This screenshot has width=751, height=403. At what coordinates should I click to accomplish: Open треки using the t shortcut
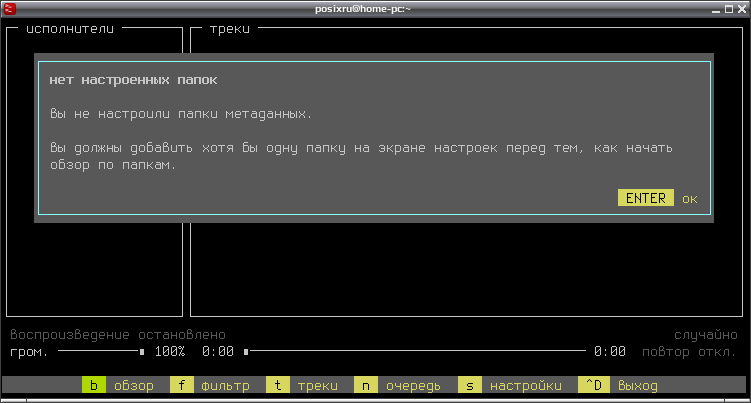[x=302, y=385]
